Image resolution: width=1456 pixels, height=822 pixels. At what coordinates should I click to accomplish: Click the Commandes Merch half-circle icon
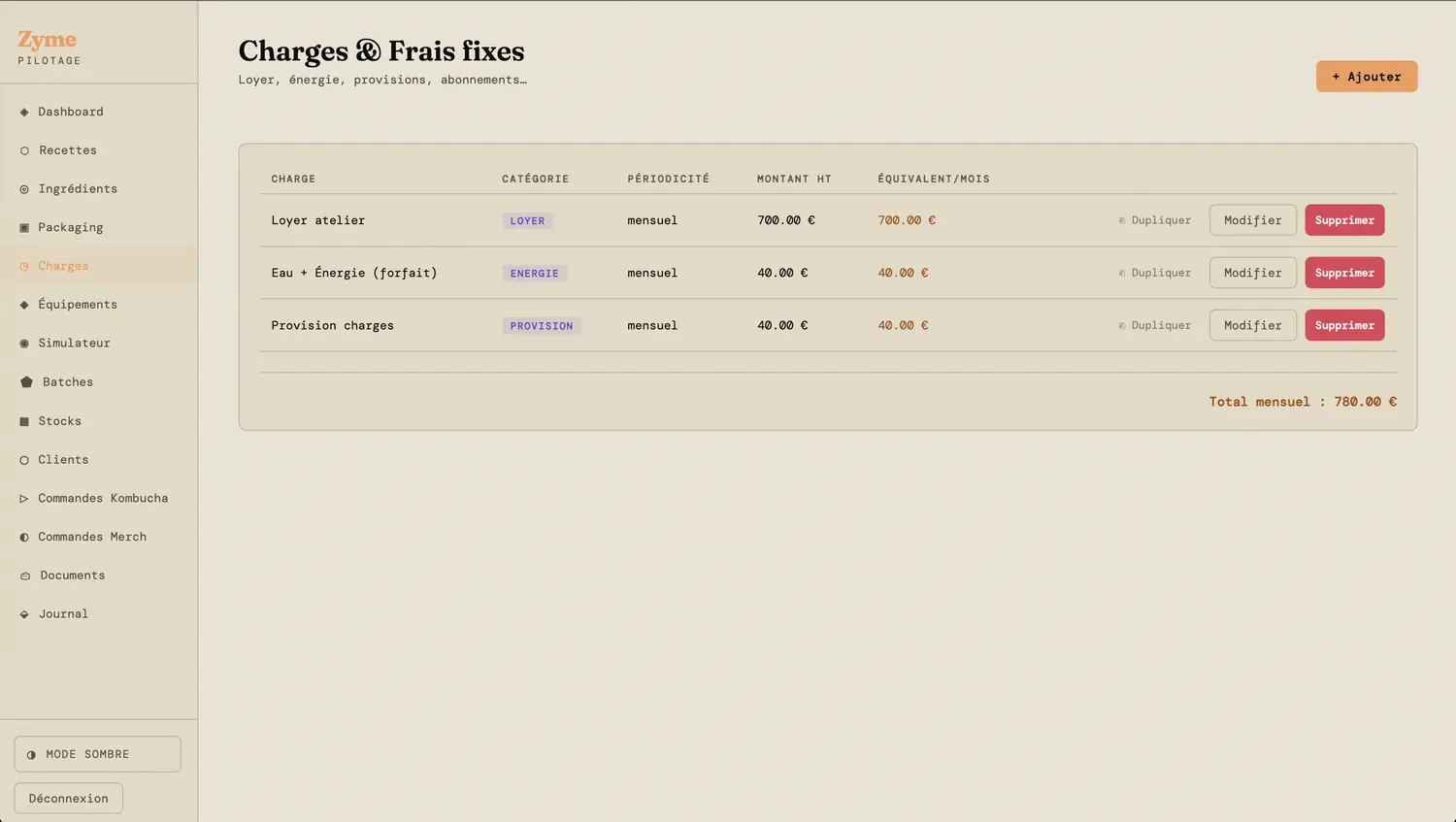24,537
